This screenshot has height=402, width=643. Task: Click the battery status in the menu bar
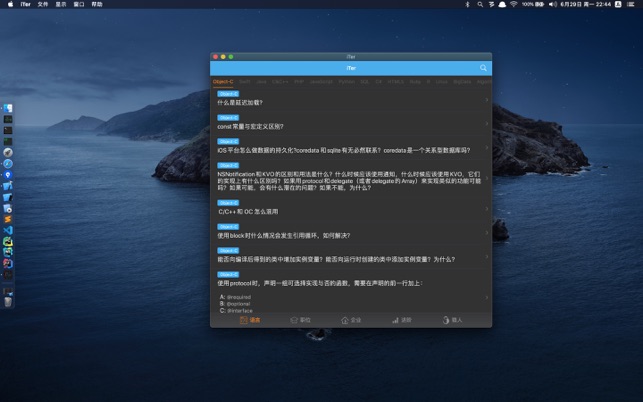[533, 4]
